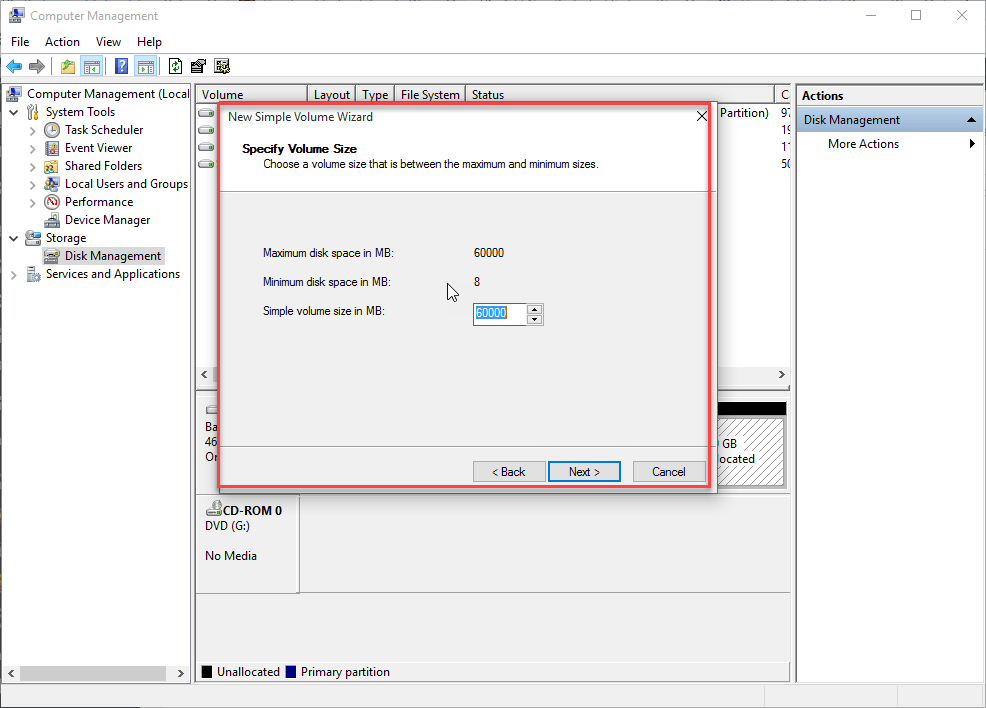Click the Refresh toolbar icon
986x708 pixels.
(175, 67)
